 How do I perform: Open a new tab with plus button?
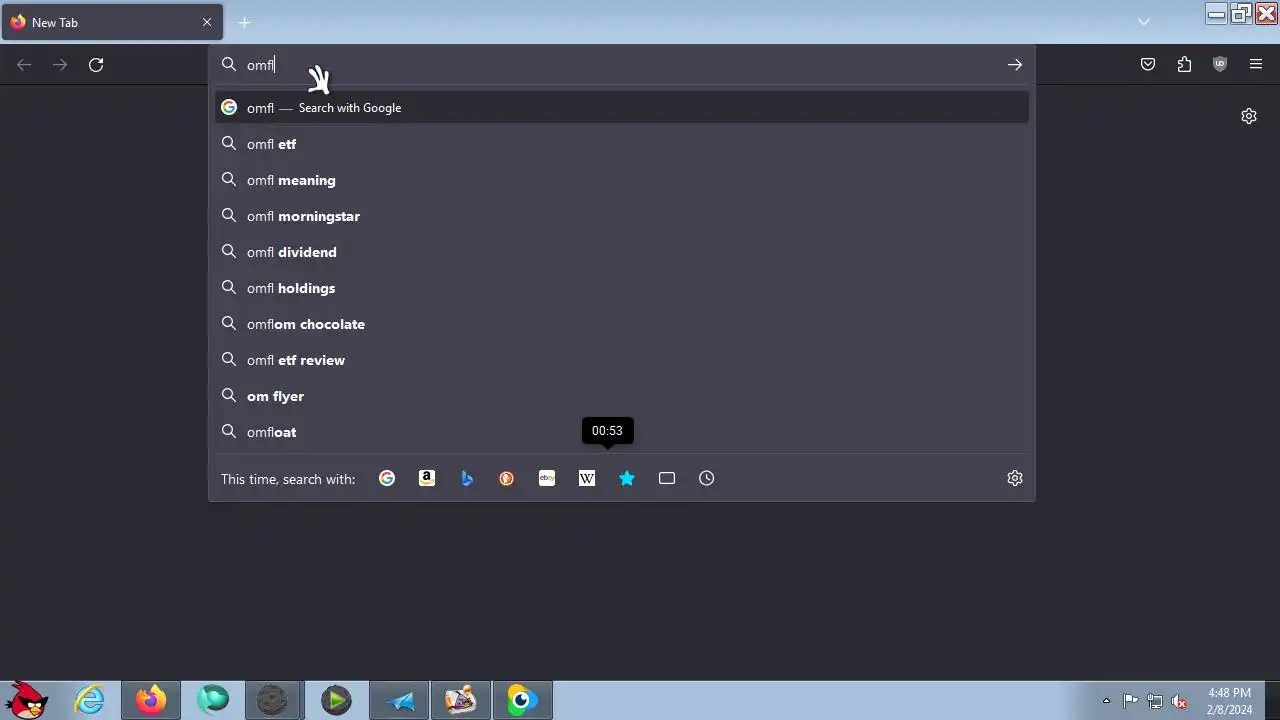pos(244,22)
